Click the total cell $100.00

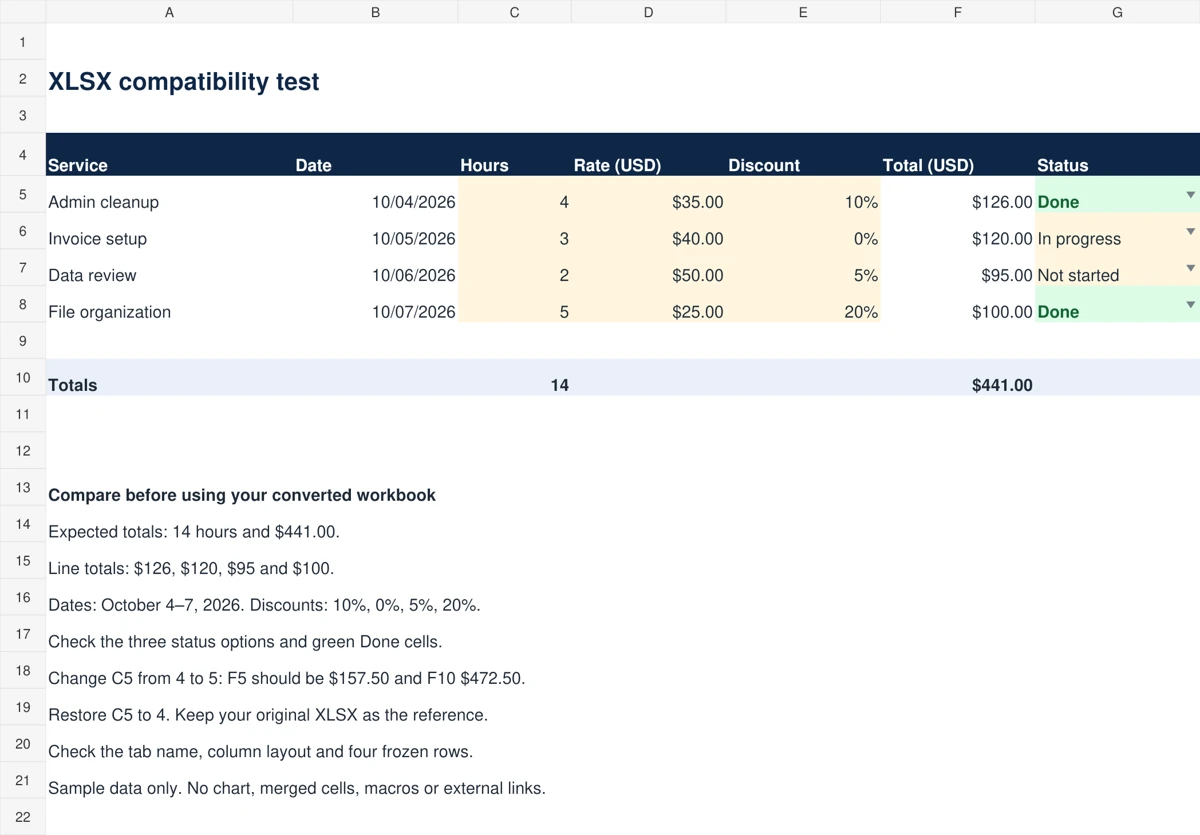(x=957, y=305)
